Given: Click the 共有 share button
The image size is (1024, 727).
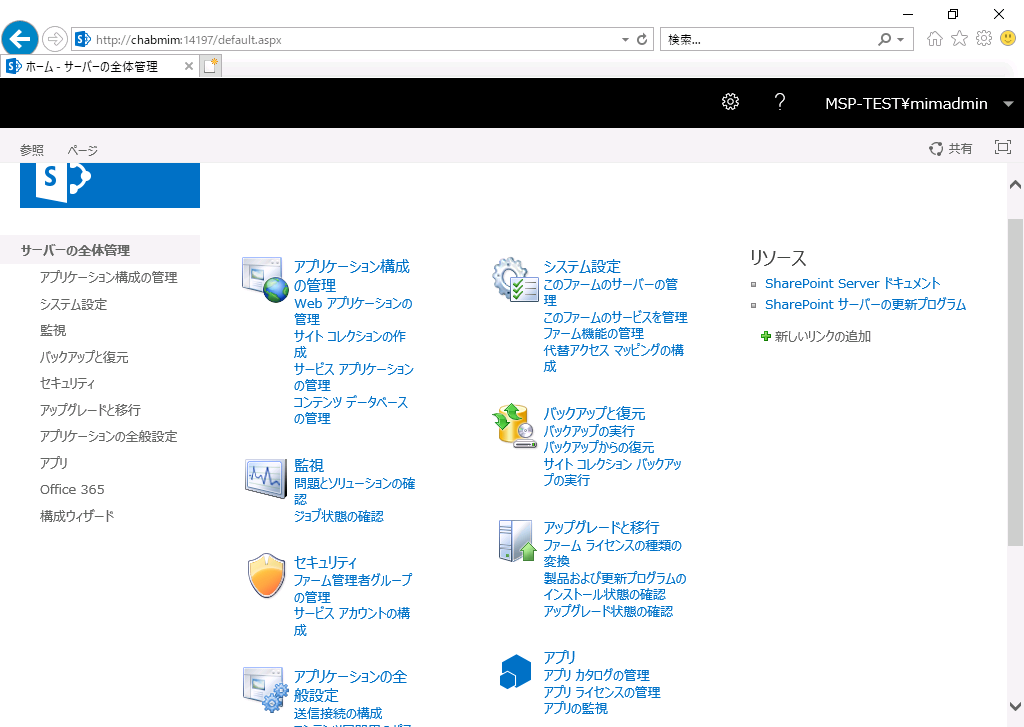Looking at the screenshot, I should [x=951, y=149].
